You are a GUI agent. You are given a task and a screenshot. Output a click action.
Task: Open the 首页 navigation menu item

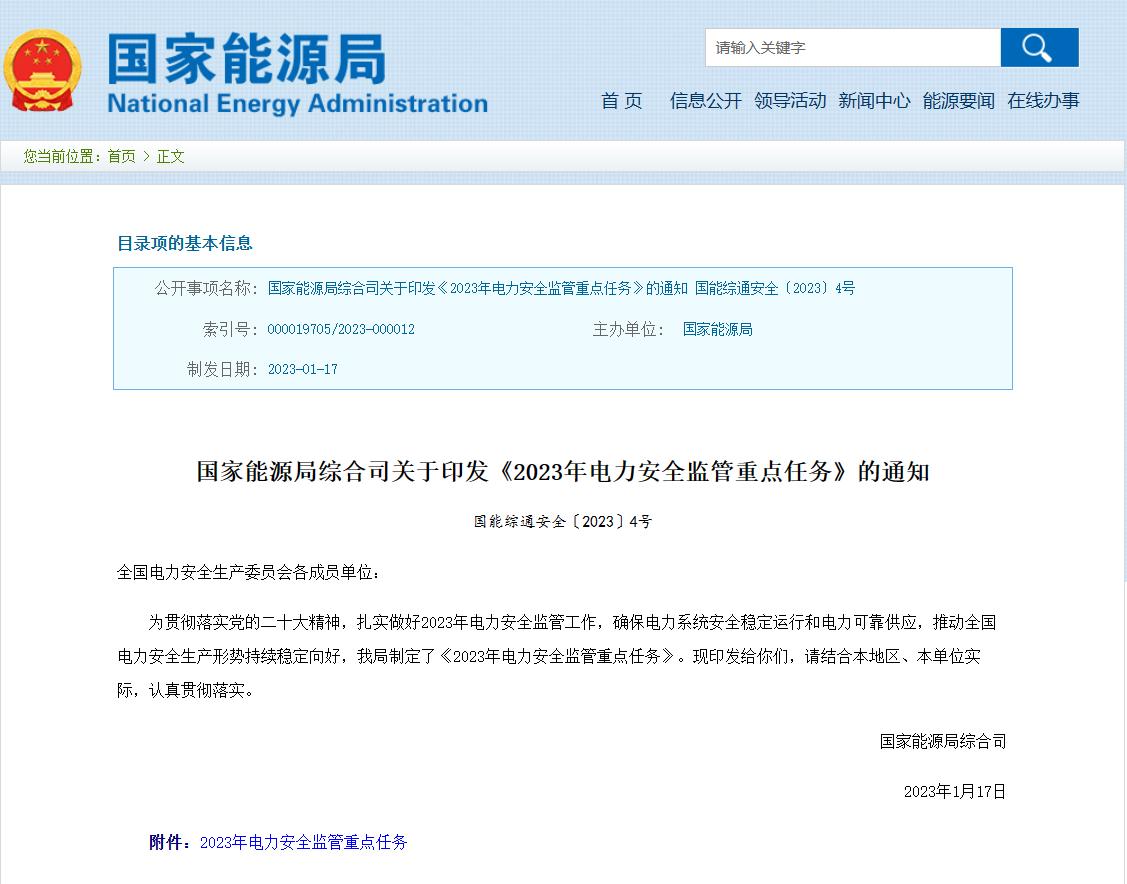click(621, 100)
